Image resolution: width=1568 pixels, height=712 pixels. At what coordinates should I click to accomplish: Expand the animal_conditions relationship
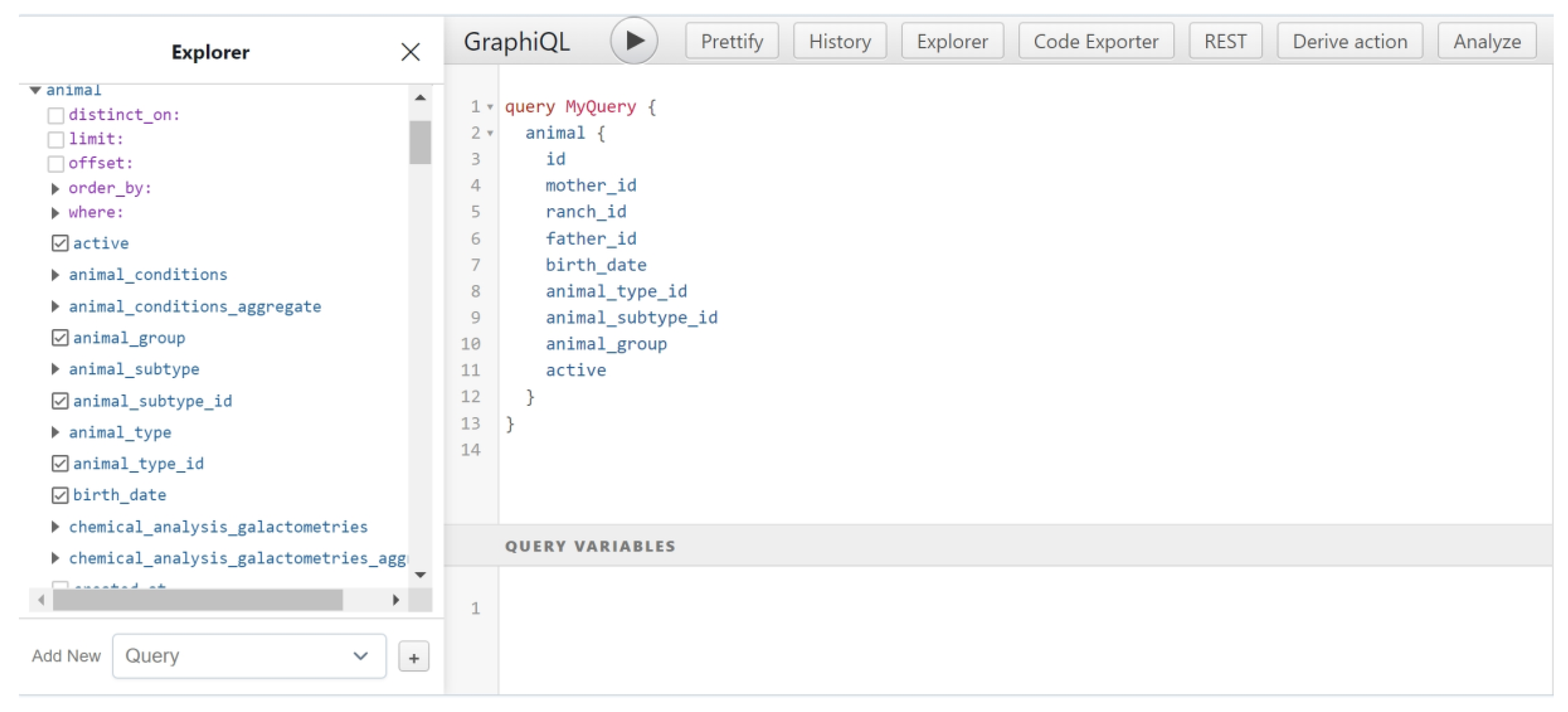click(x=55, y=275)
